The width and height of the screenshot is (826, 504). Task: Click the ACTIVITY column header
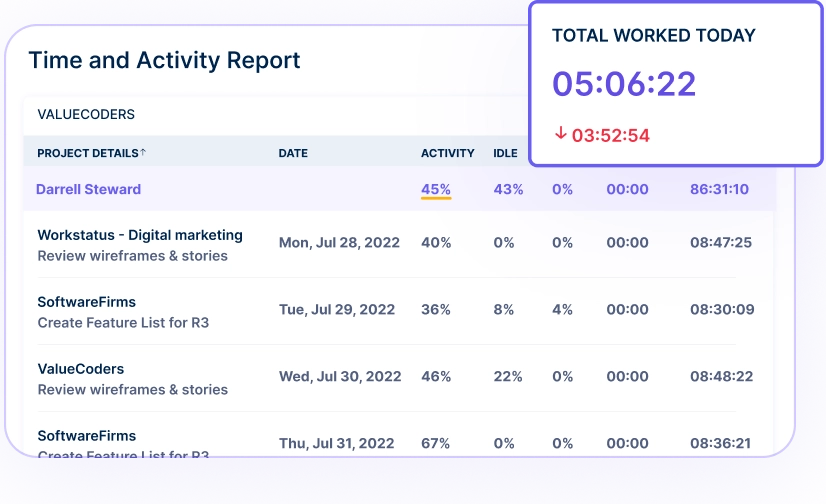point(447,153)
